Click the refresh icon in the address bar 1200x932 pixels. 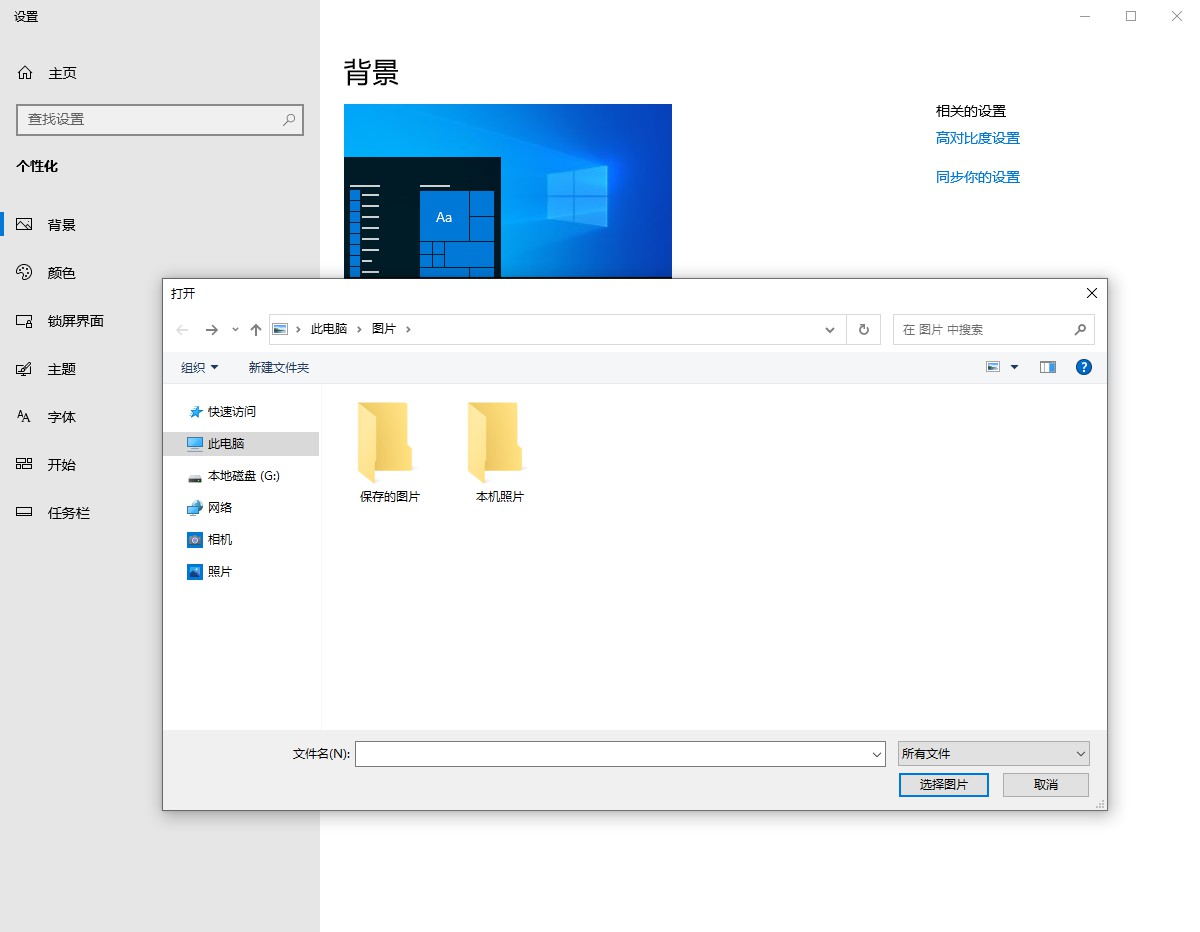862,329
